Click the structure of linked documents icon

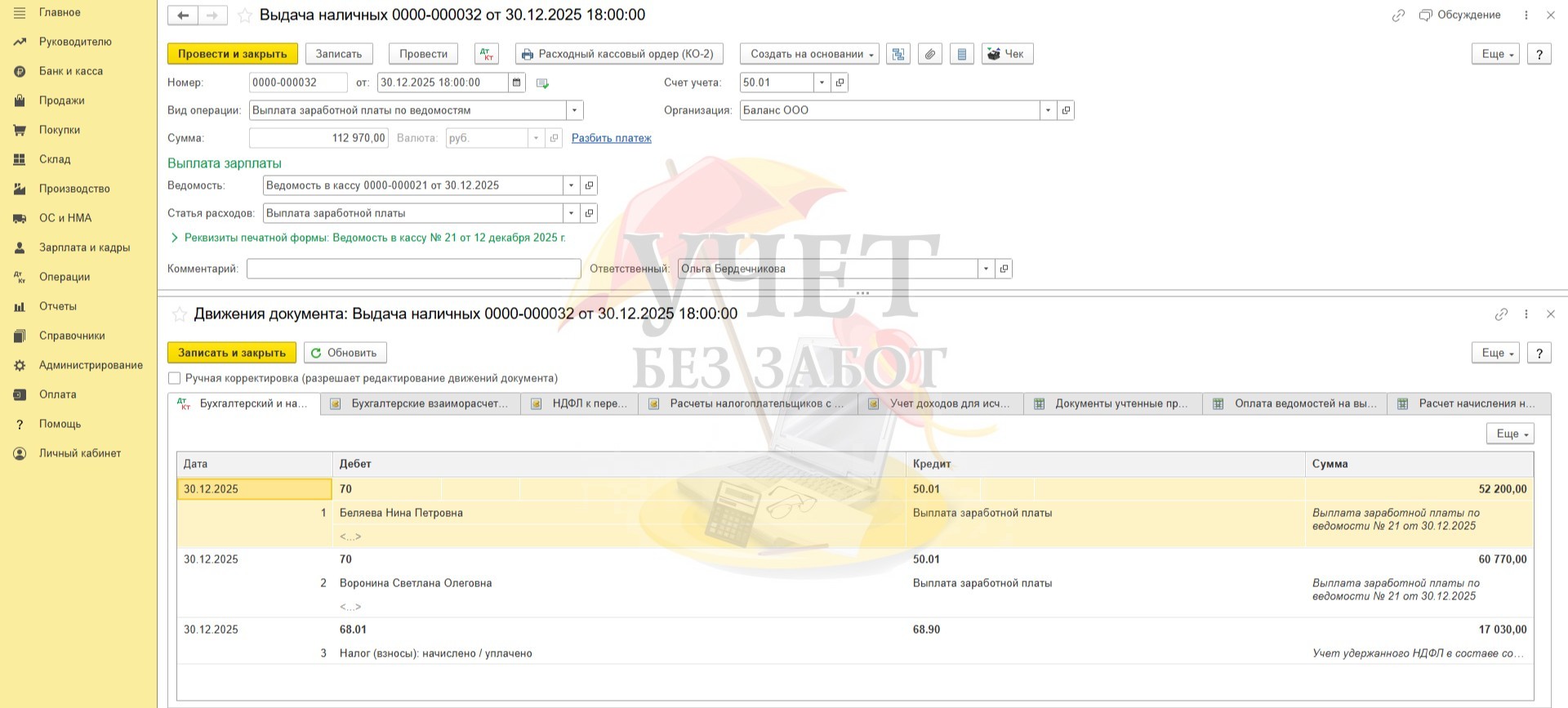(x=898, y=54)
